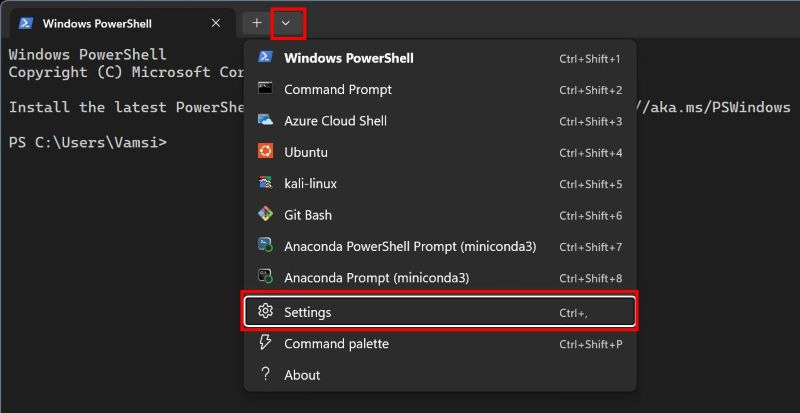800x413 pixels.
Task: Click the Command palette lightning icon
Action: coord(265,343)
